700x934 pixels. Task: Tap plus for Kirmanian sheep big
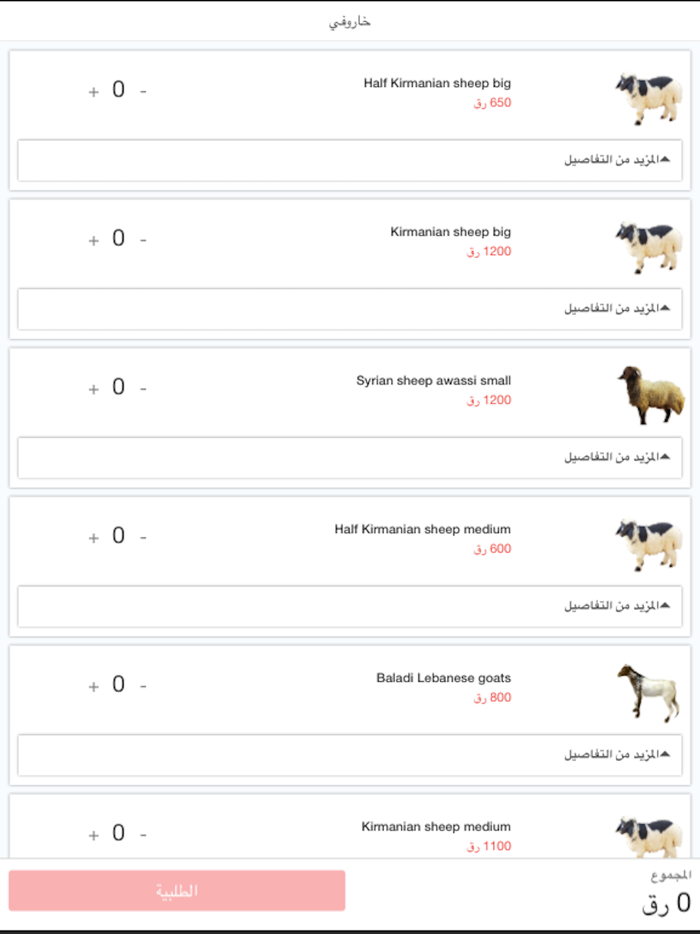click(x=94, y=241)
